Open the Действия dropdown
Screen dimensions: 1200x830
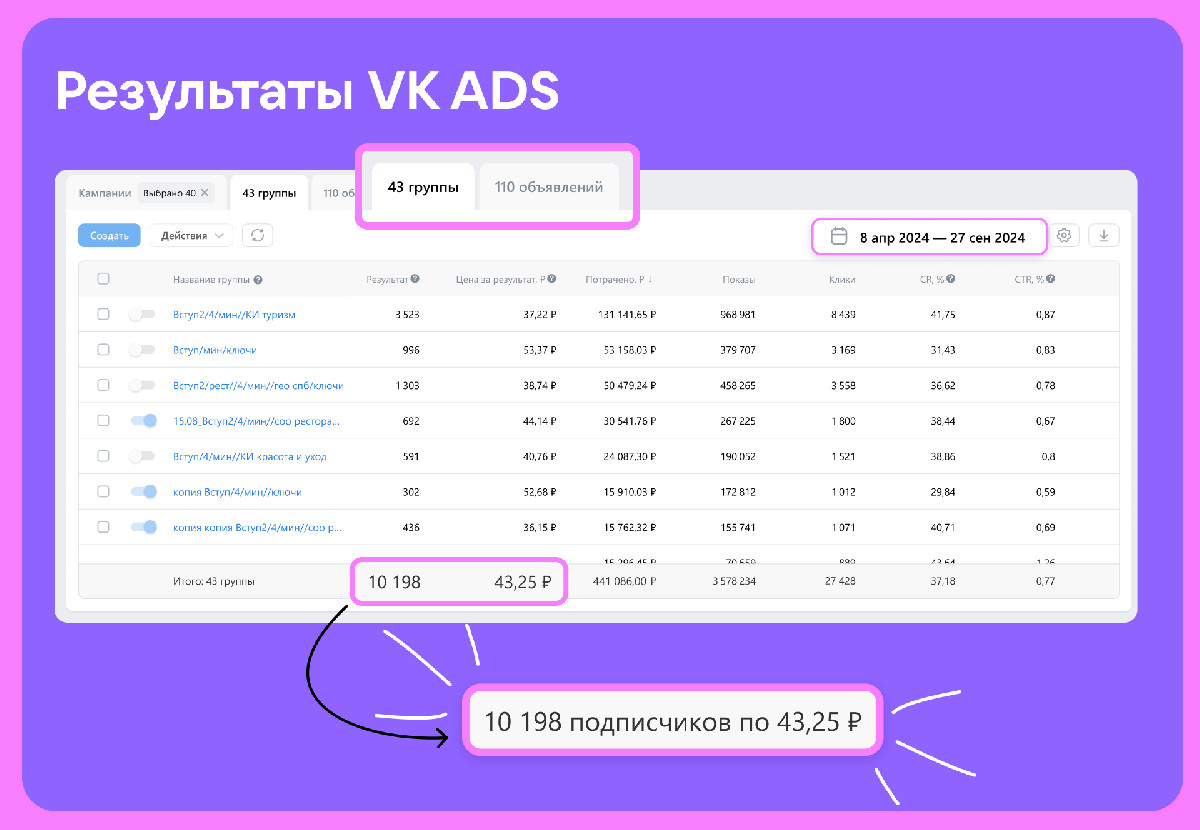point(191,235)
